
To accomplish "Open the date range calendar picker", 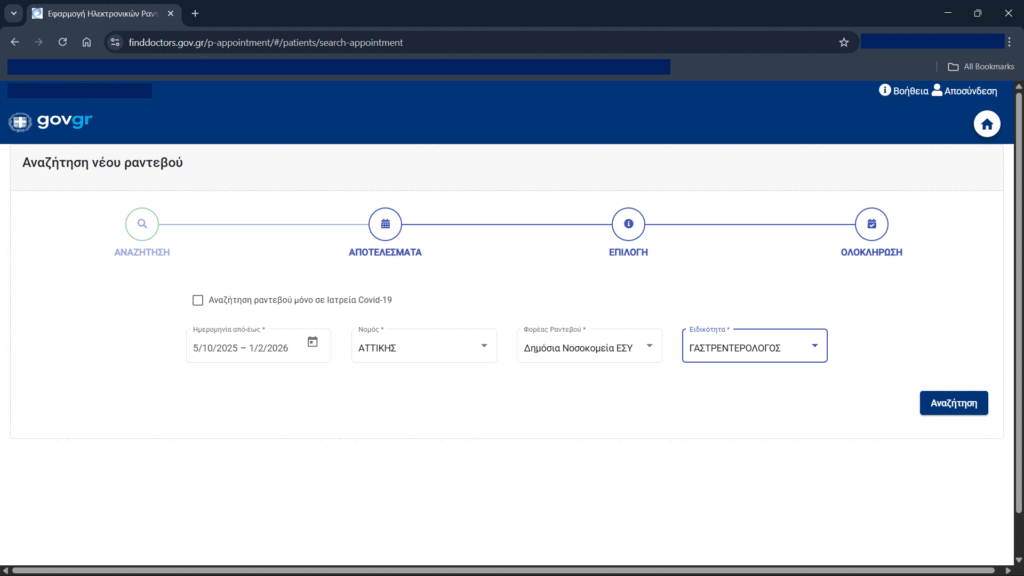I will [312, 342].
